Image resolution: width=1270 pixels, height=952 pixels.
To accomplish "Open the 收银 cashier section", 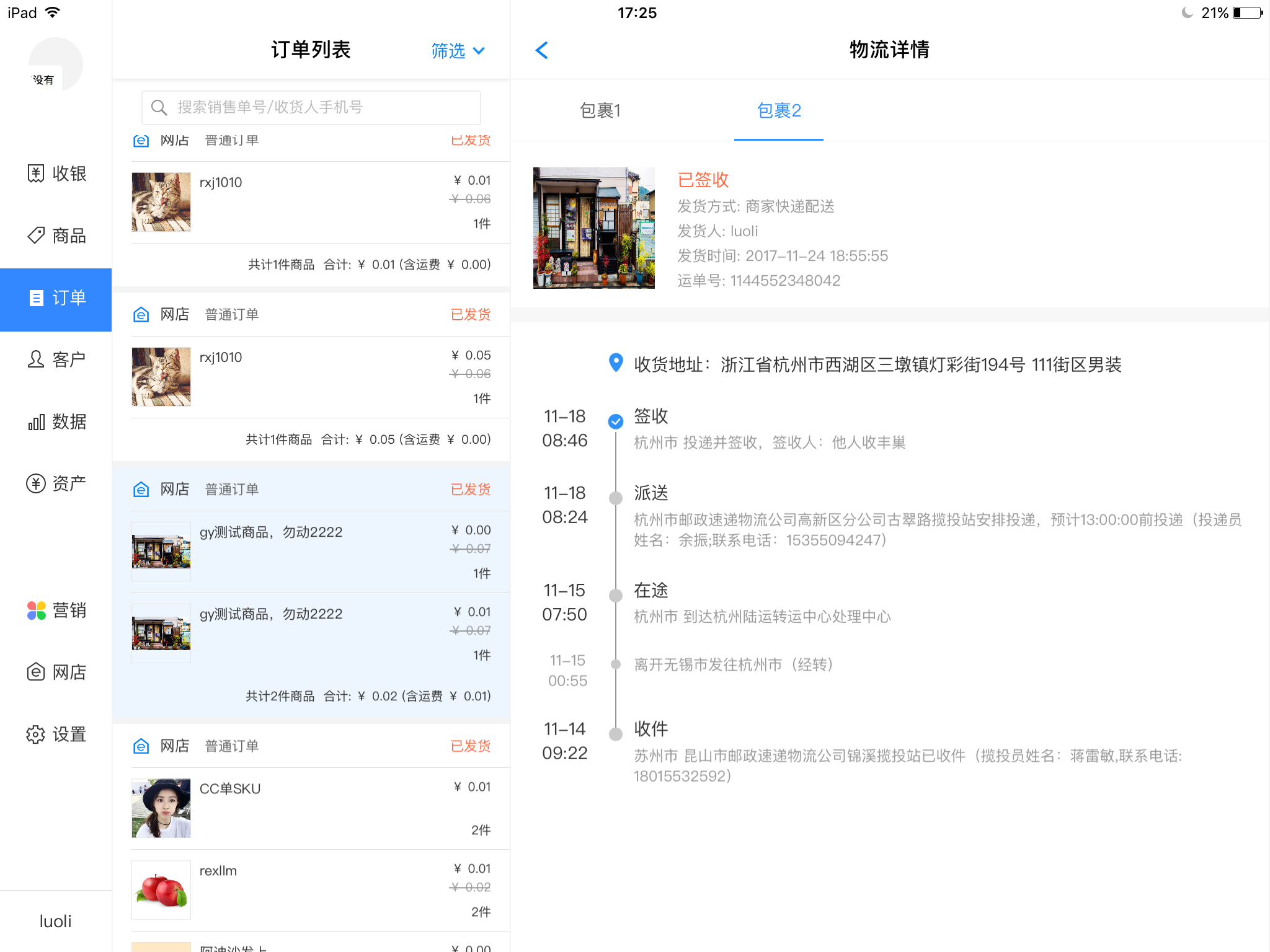I will point(56,174).
